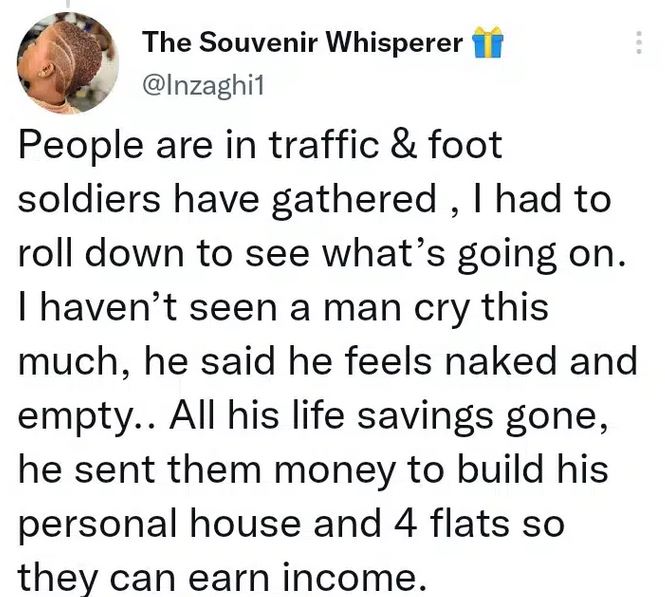
Task: Click the gift box emoji icon
Action: click(x=487, y=42)
